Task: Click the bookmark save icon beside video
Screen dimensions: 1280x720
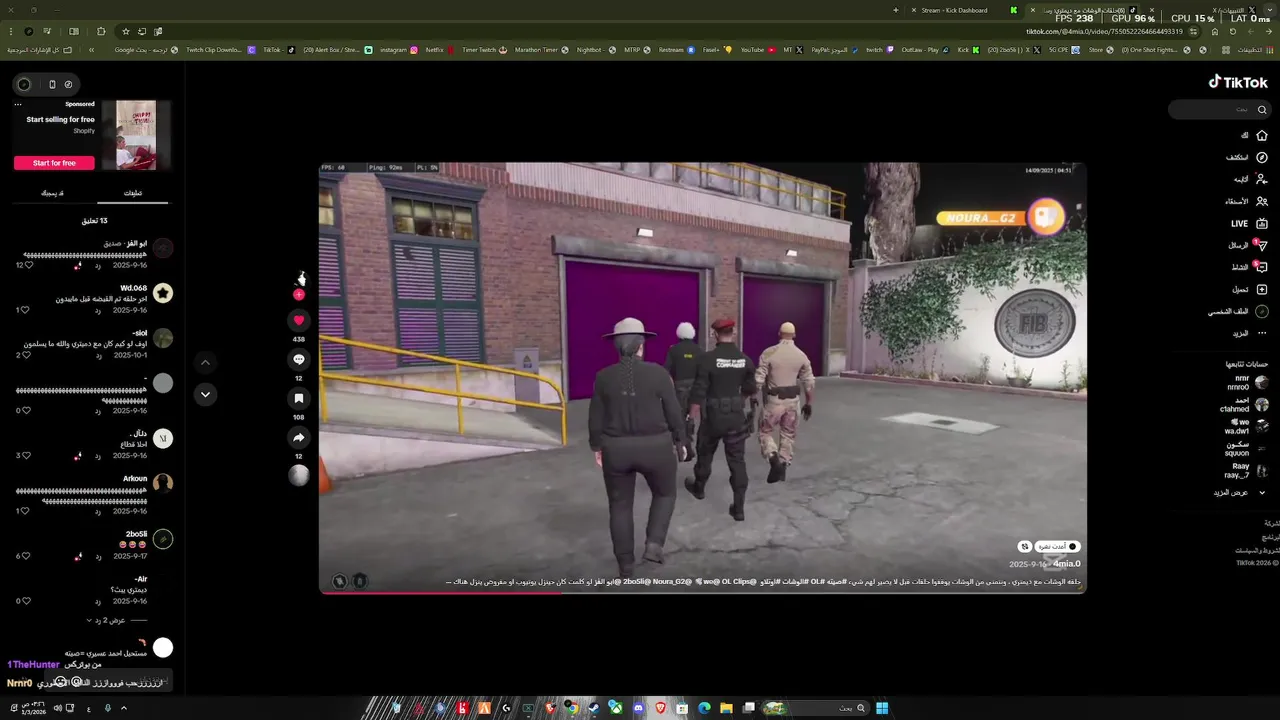Action: click(298, 398)
